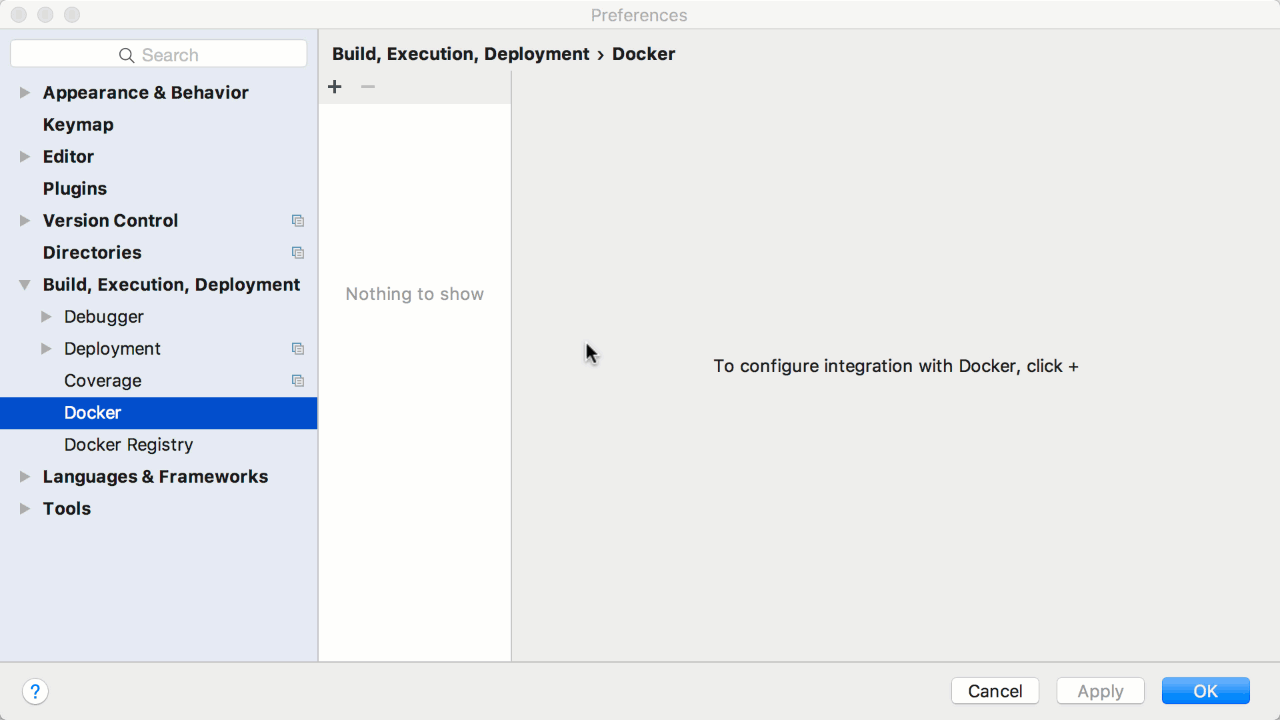Click the Preferences window title
Screen dimensions: 1280x720
tap(639, 15)
